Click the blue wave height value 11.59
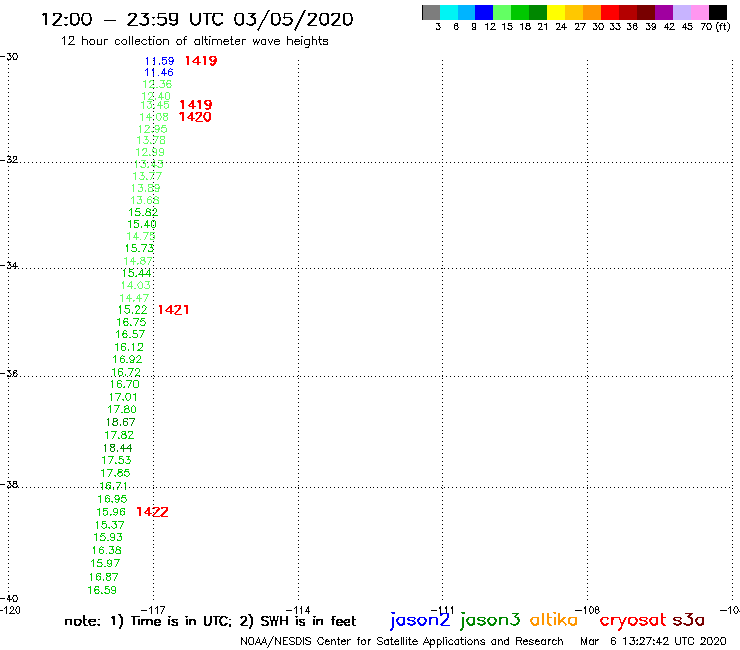This screenshot has height=650, width=740. click(159, 61)
